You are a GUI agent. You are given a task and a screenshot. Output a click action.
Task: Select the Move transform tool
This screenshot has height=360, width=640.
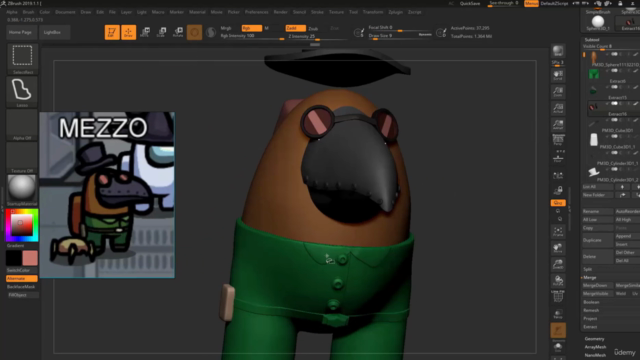145,32
